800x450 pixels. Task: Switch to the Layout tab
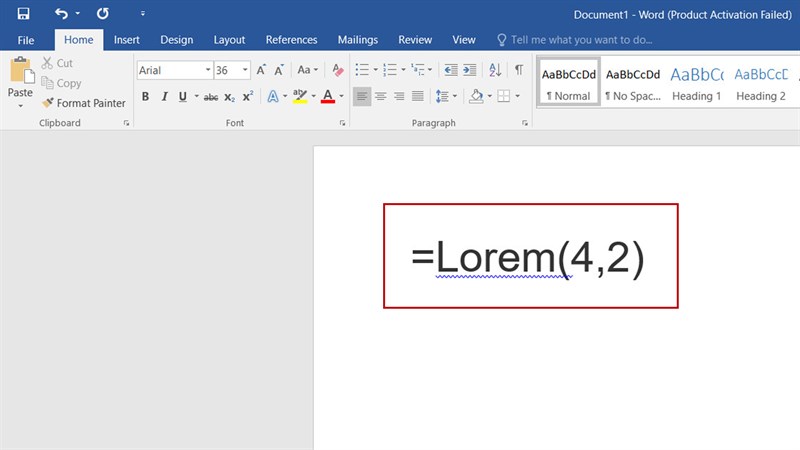click(229, 40)
